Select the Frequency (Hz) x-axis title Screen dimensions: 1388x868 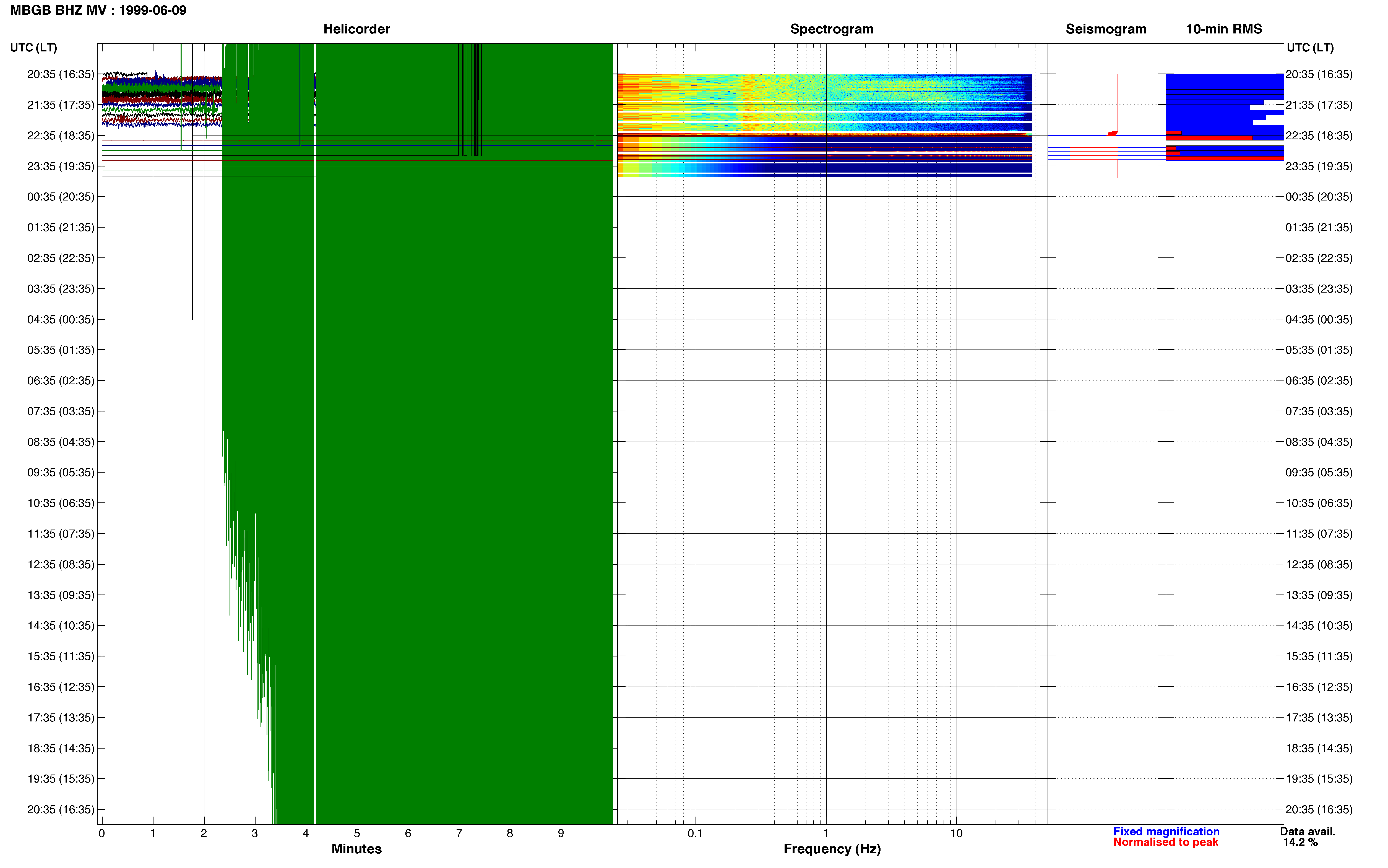(832, 848)
